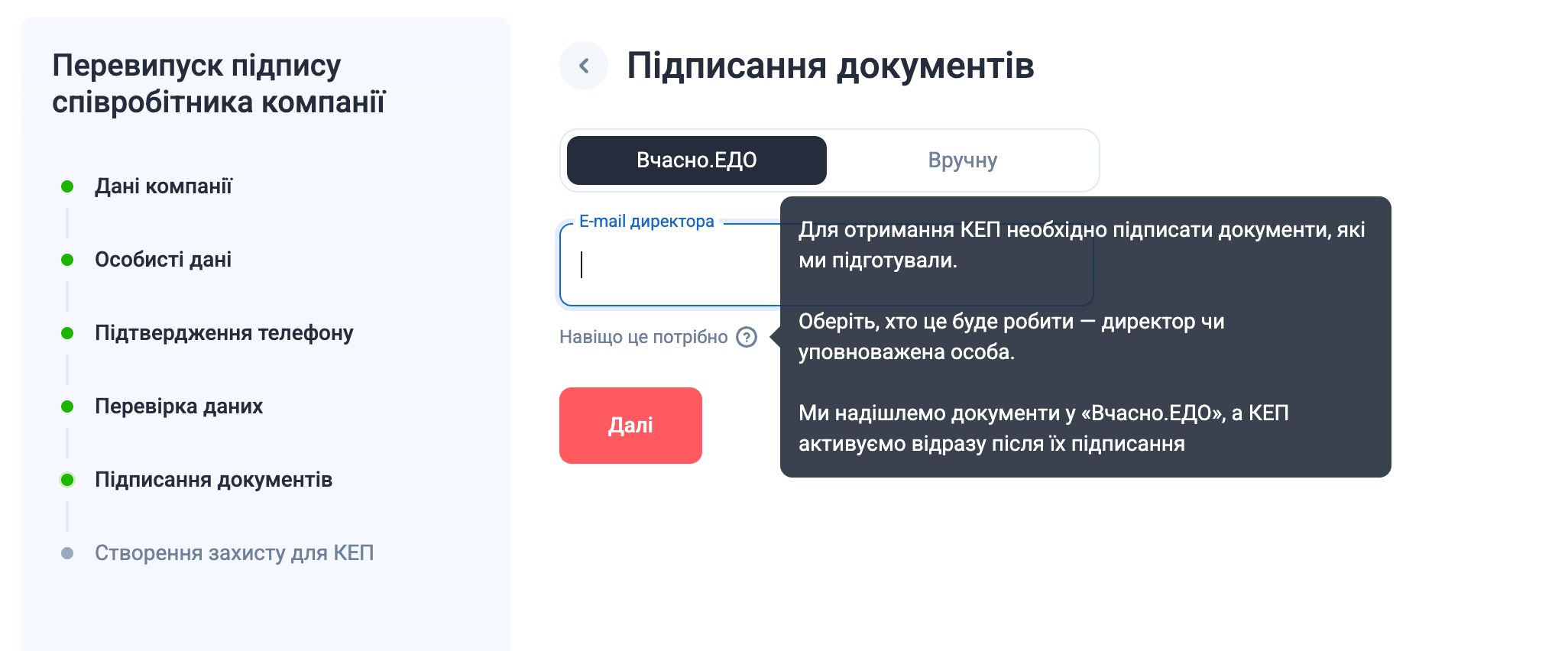Go to Дані компанії step
The height and width of the screenshot is (651, 1568).
pos(163,186)
